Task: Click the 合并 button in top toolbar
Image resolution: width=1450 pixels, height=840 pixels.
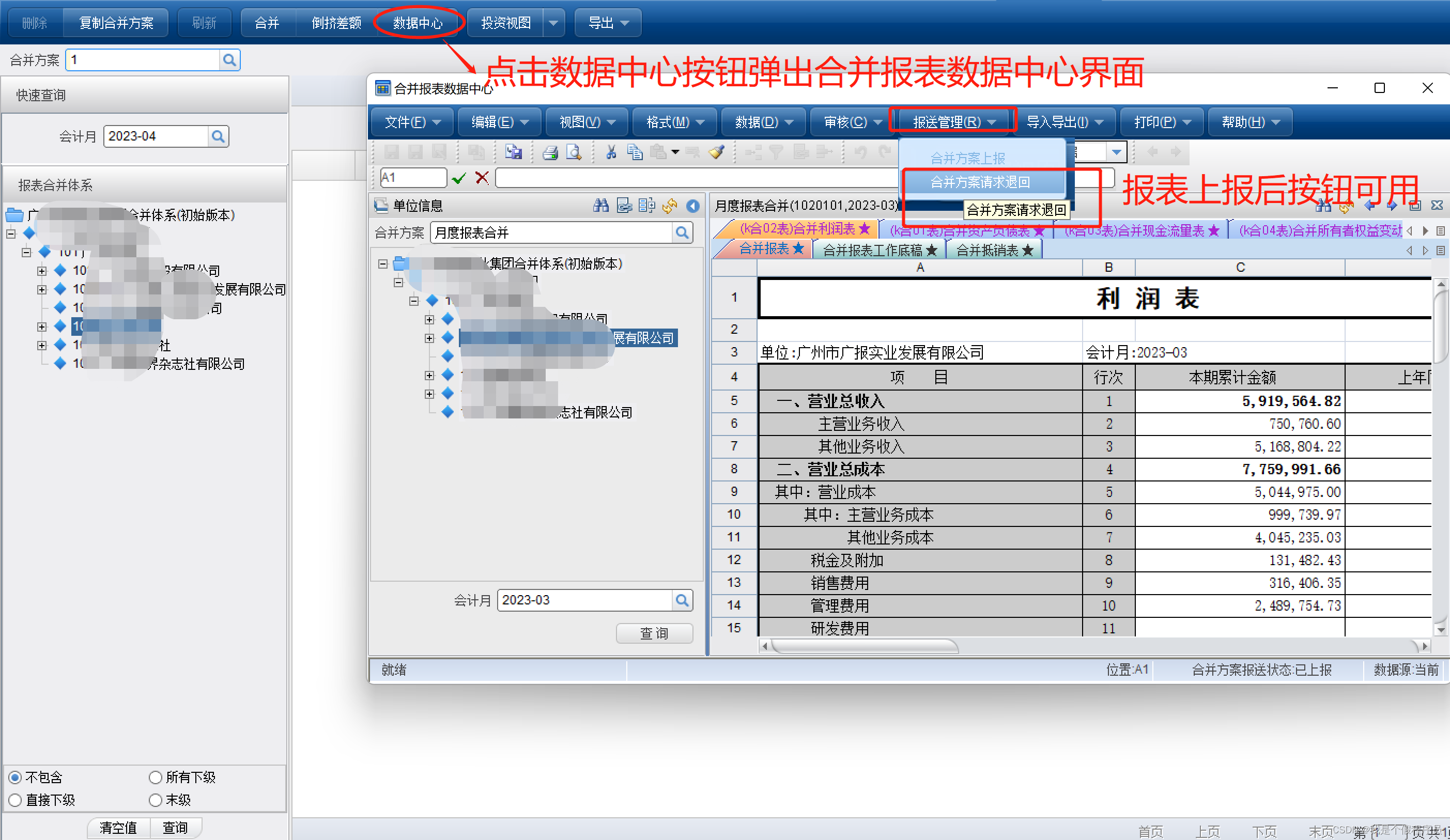Action: point(267,23)
